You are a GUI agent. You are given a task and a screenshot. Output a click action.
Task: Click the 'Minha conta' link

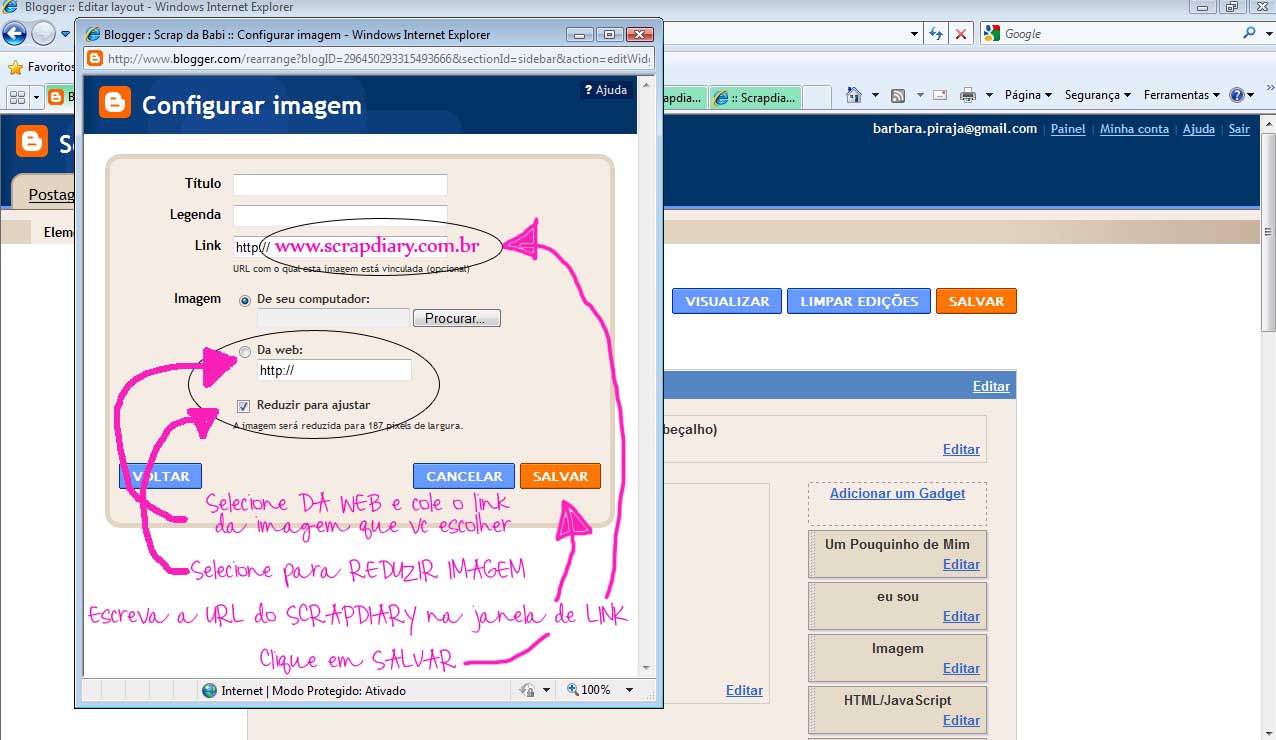click(1134, 129)
